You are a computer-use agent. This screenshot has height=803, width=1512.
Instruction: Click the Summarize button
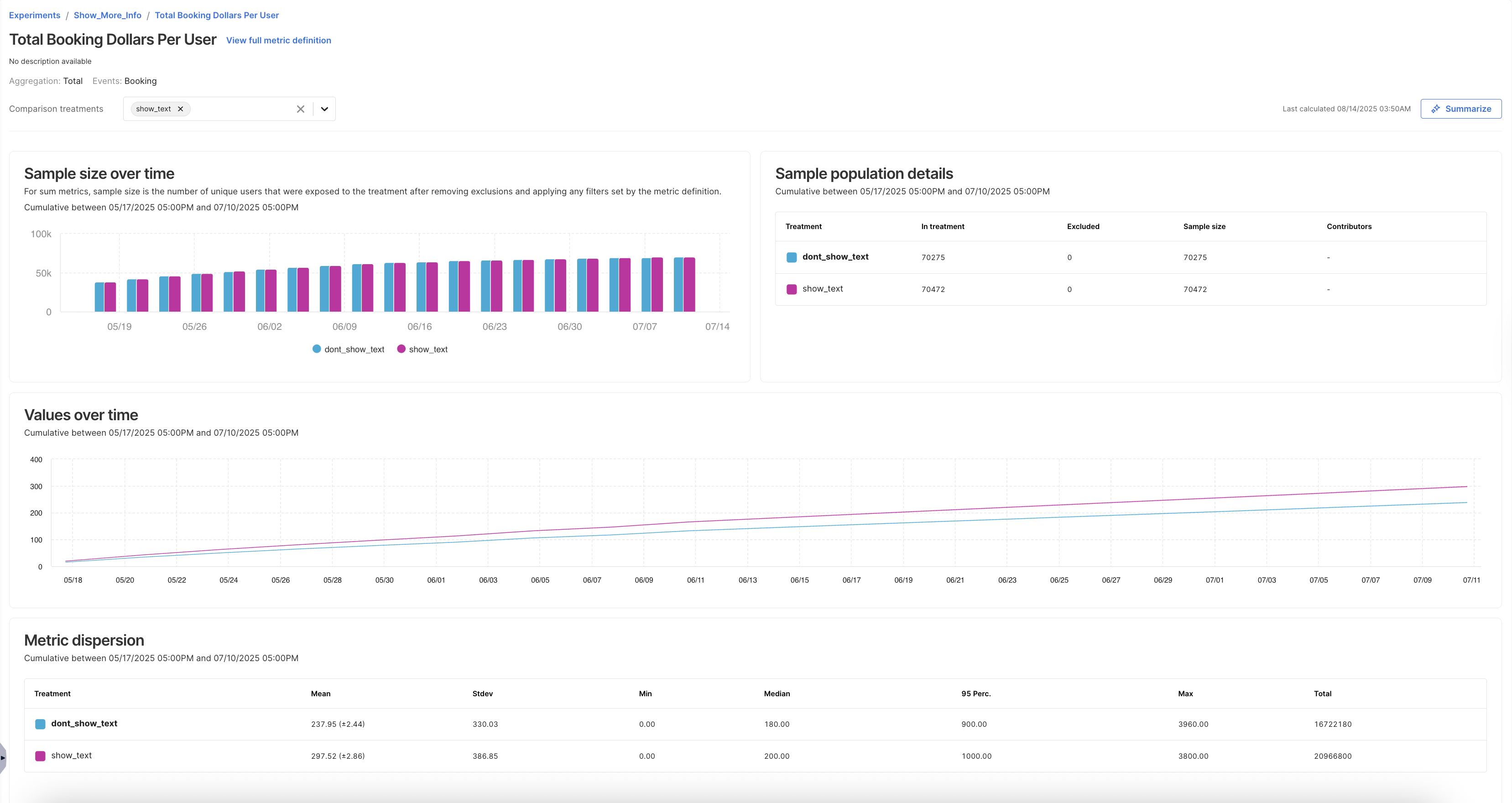(1460, 109)
